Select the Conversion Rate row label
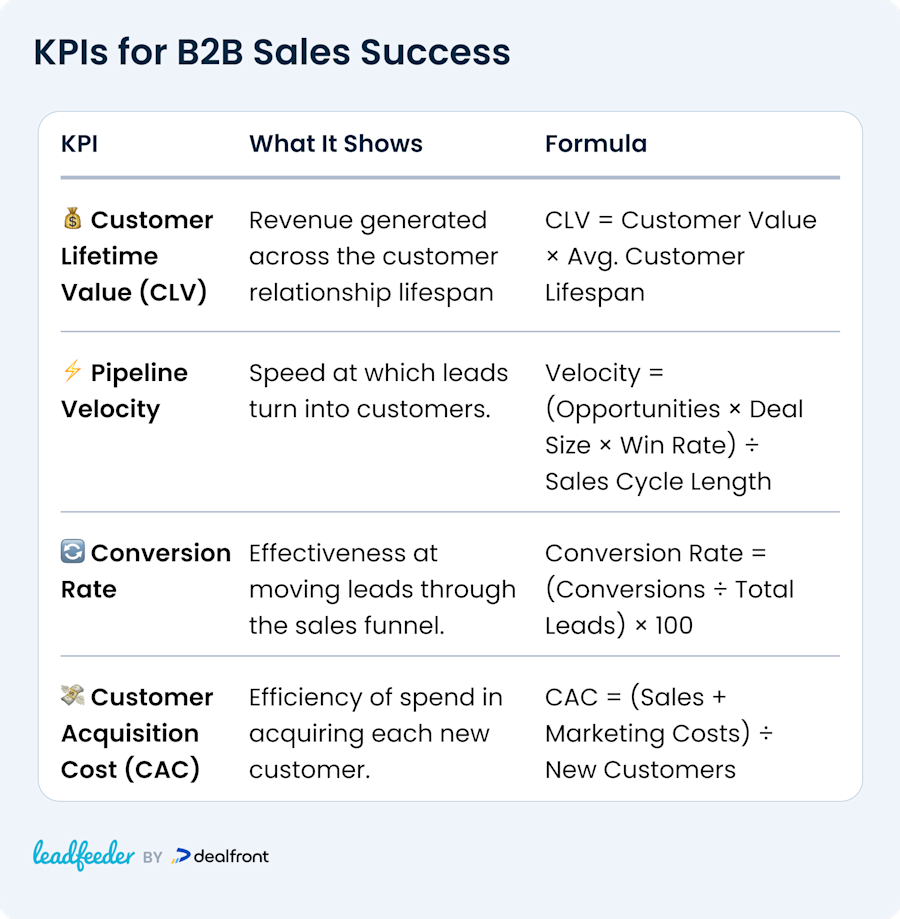 tap(146, 571)
